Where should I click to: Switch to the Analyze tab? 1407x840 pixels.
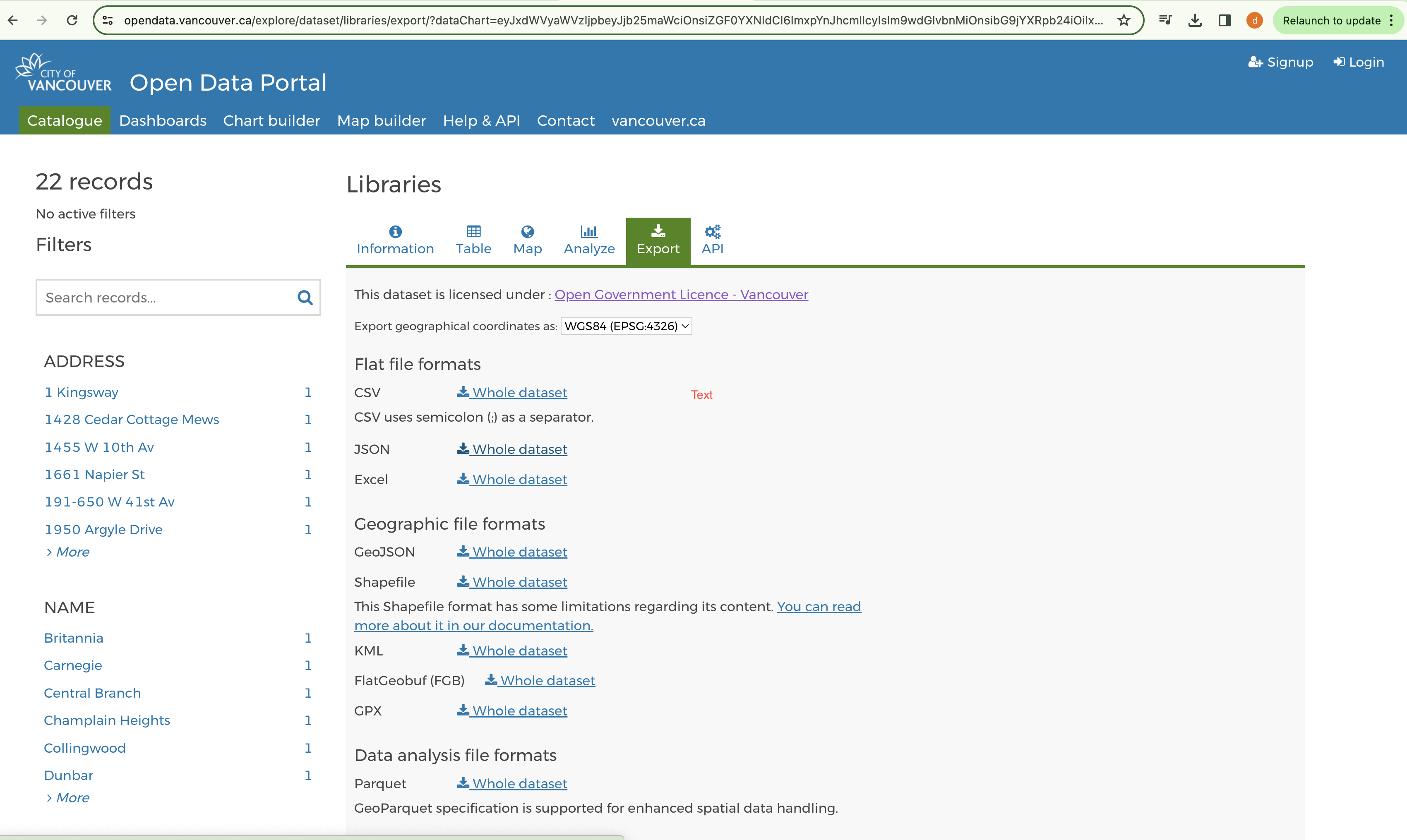[588, 240]
